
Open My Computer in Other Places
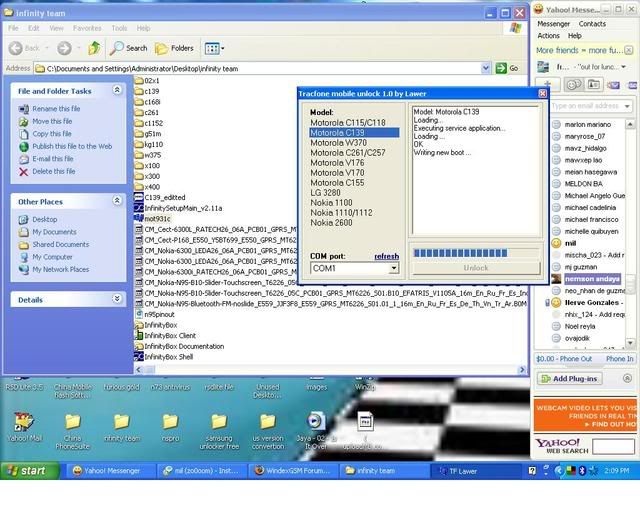coord(52,257)
